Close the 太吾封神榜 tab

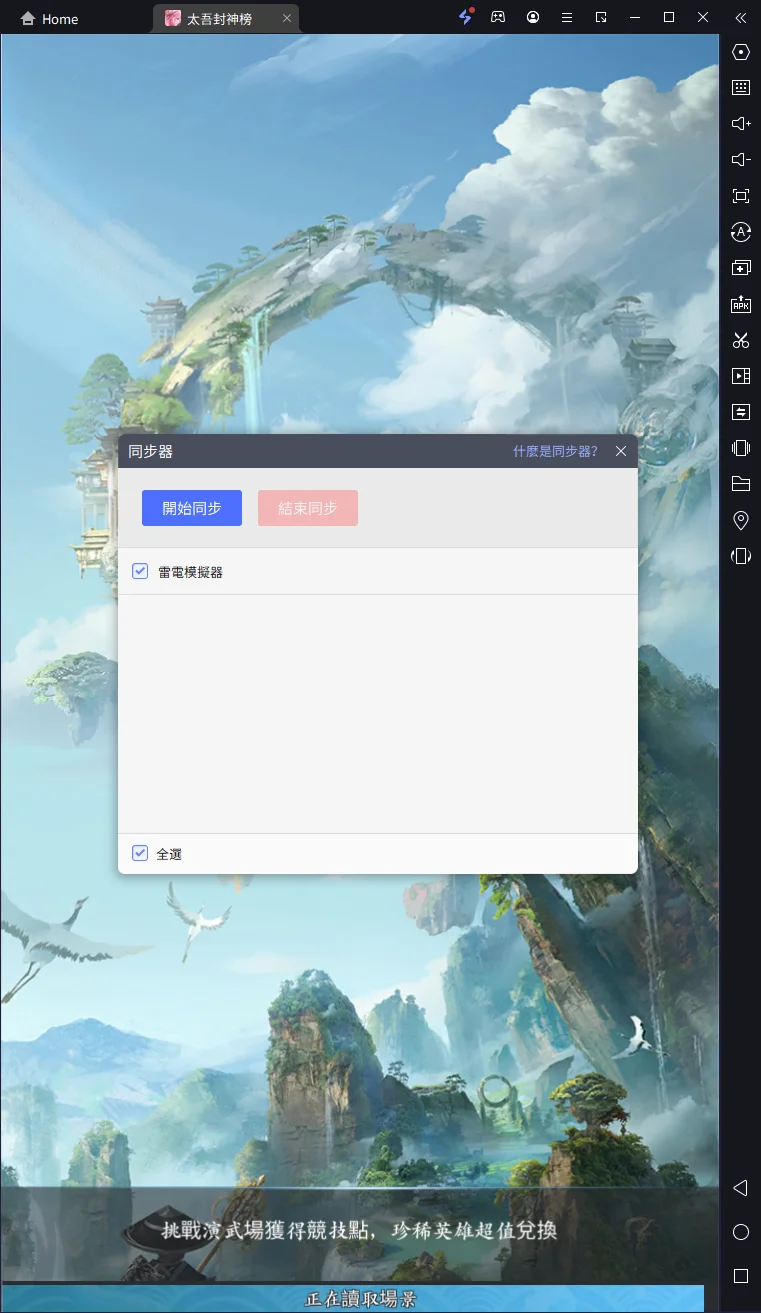pos(287,18)
